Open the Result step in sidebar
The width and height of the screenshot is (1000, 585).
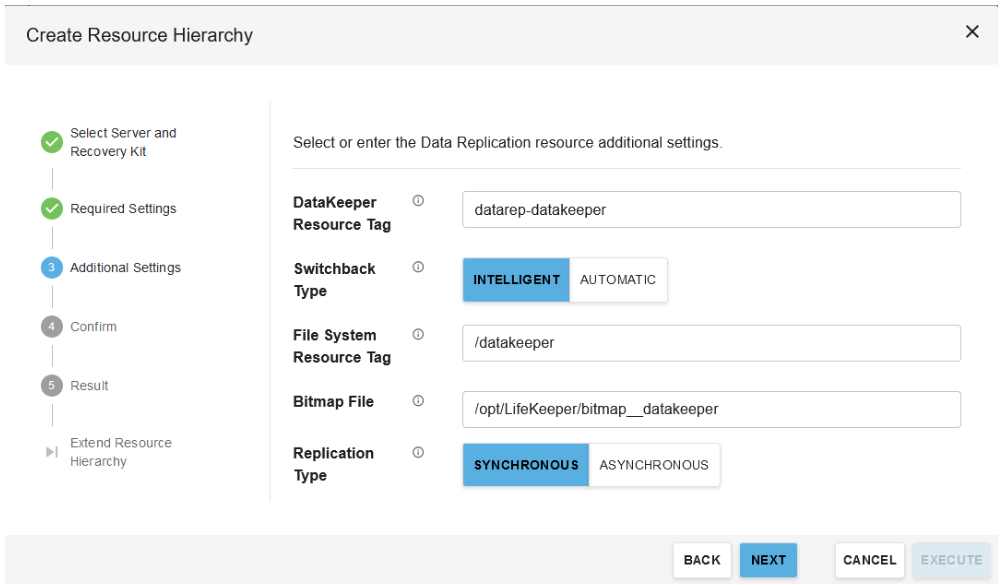click(x=89, y=386)
